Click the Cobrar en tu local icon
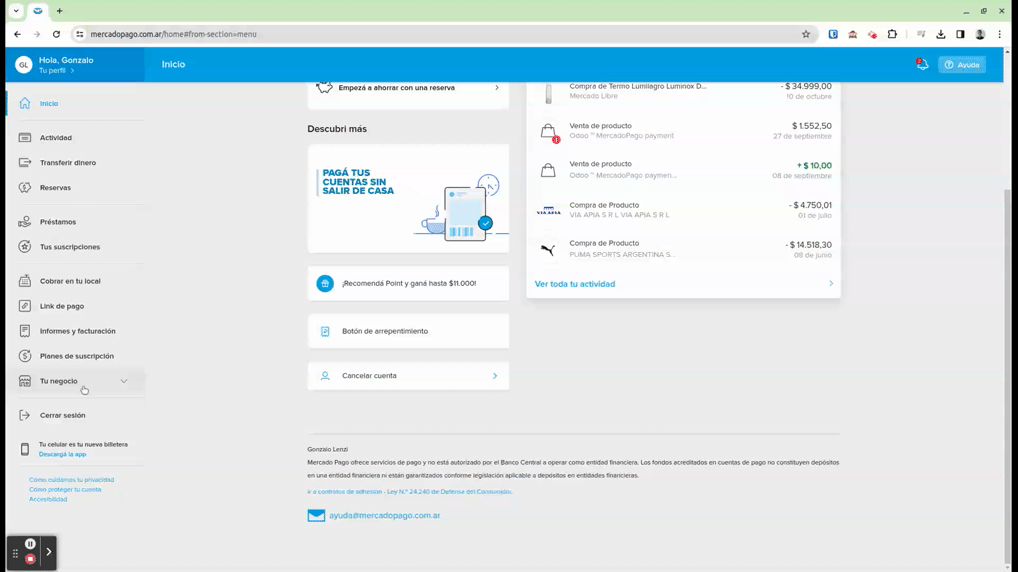The width and height of the screenshot is (1018, 572). (25, 281)
